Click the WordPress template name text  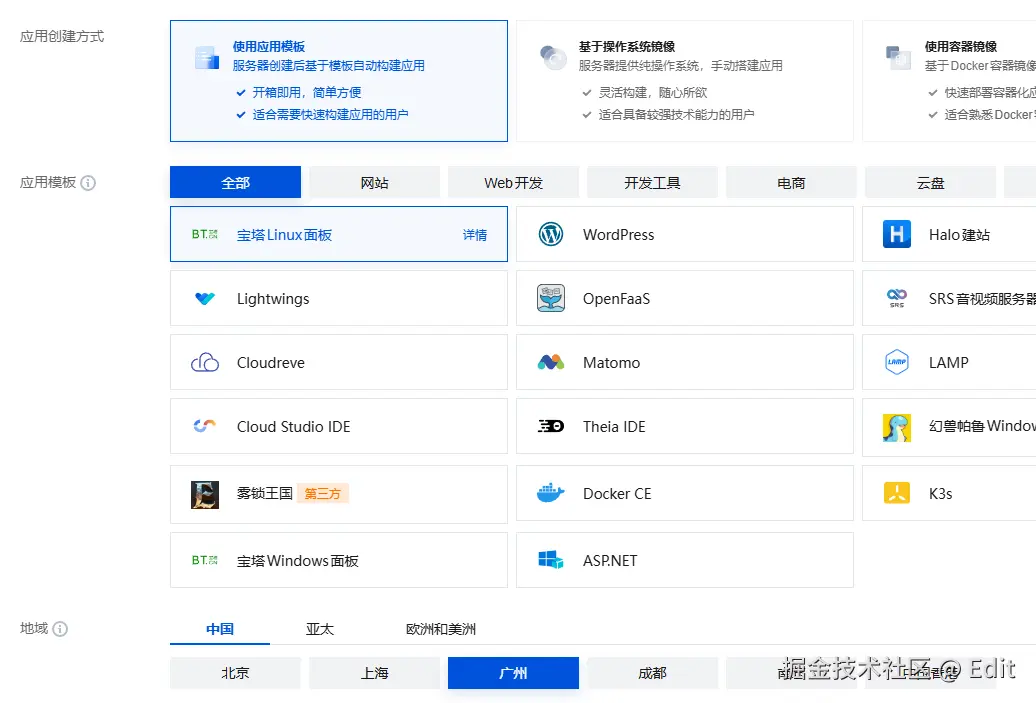(618, 235)
